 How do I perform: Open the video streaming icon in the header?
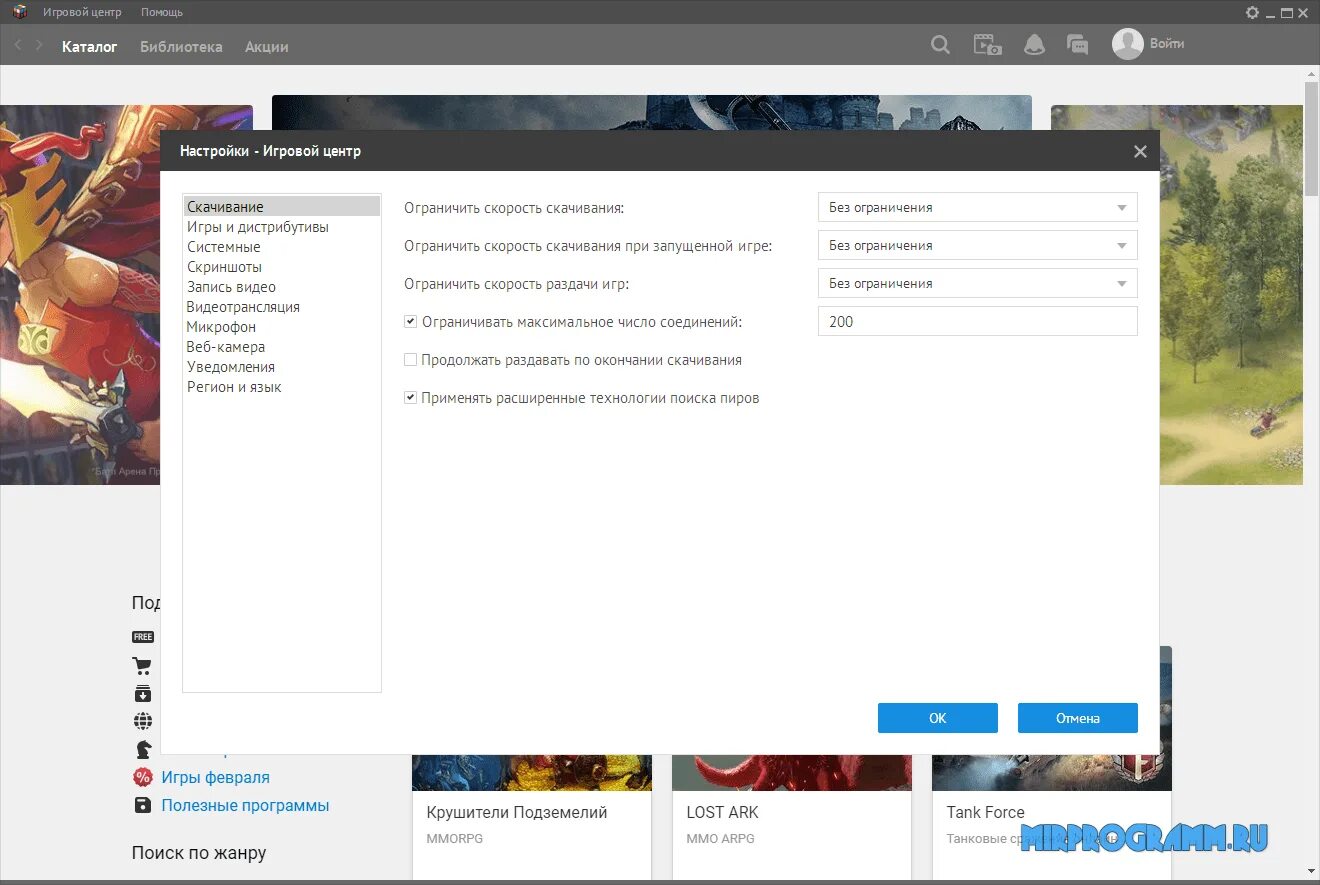point(987,45)
